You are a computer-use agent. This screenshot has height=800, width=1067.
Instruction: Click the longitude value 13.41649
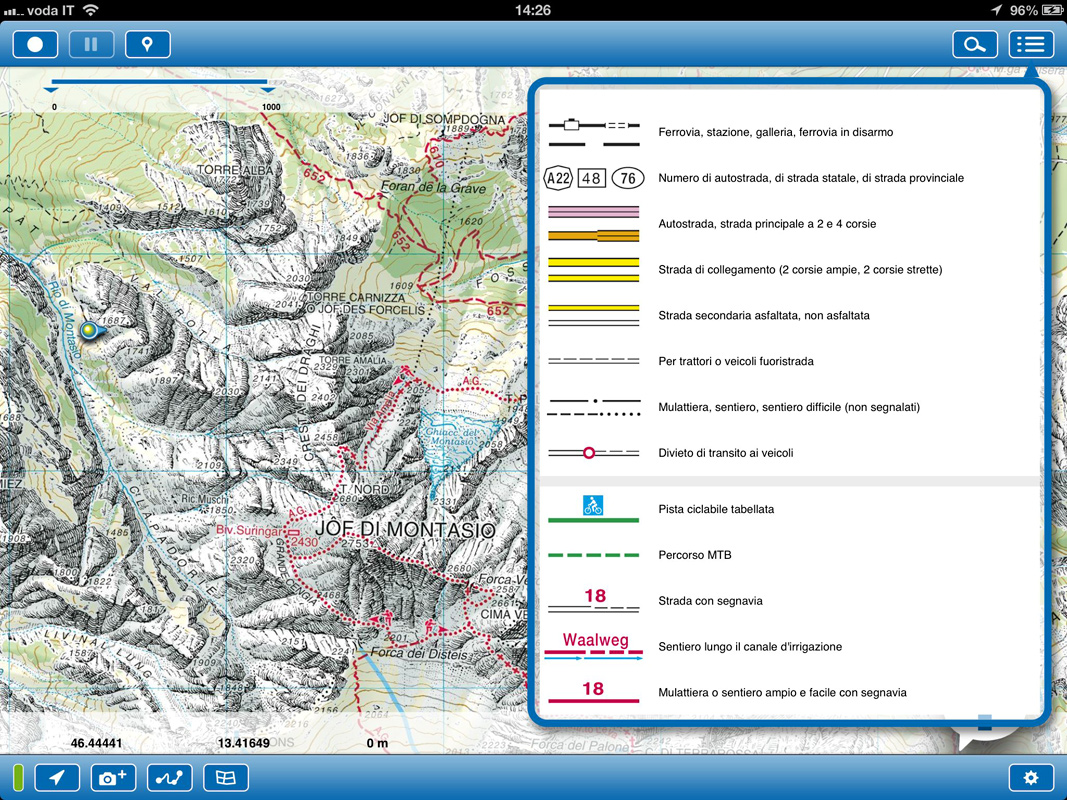tap(244, 744)
